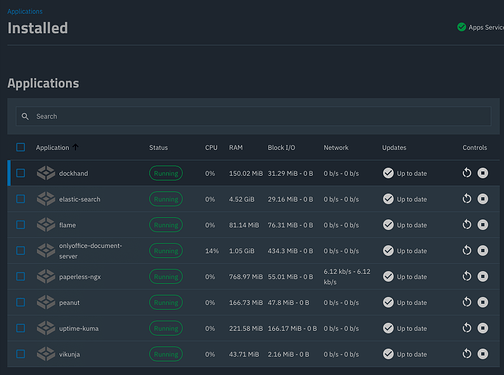504x375 pixels.
Task: Focus the Search applications field
Action: pyautogui.click(x=253, y=116)
